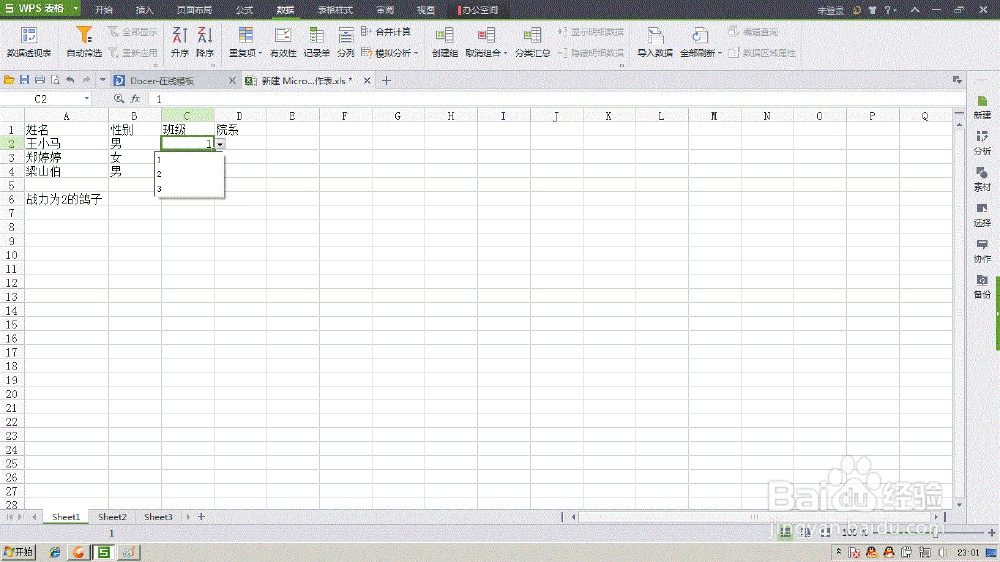
Task: Open a new document tab with plus
Action: coord(386,80)
